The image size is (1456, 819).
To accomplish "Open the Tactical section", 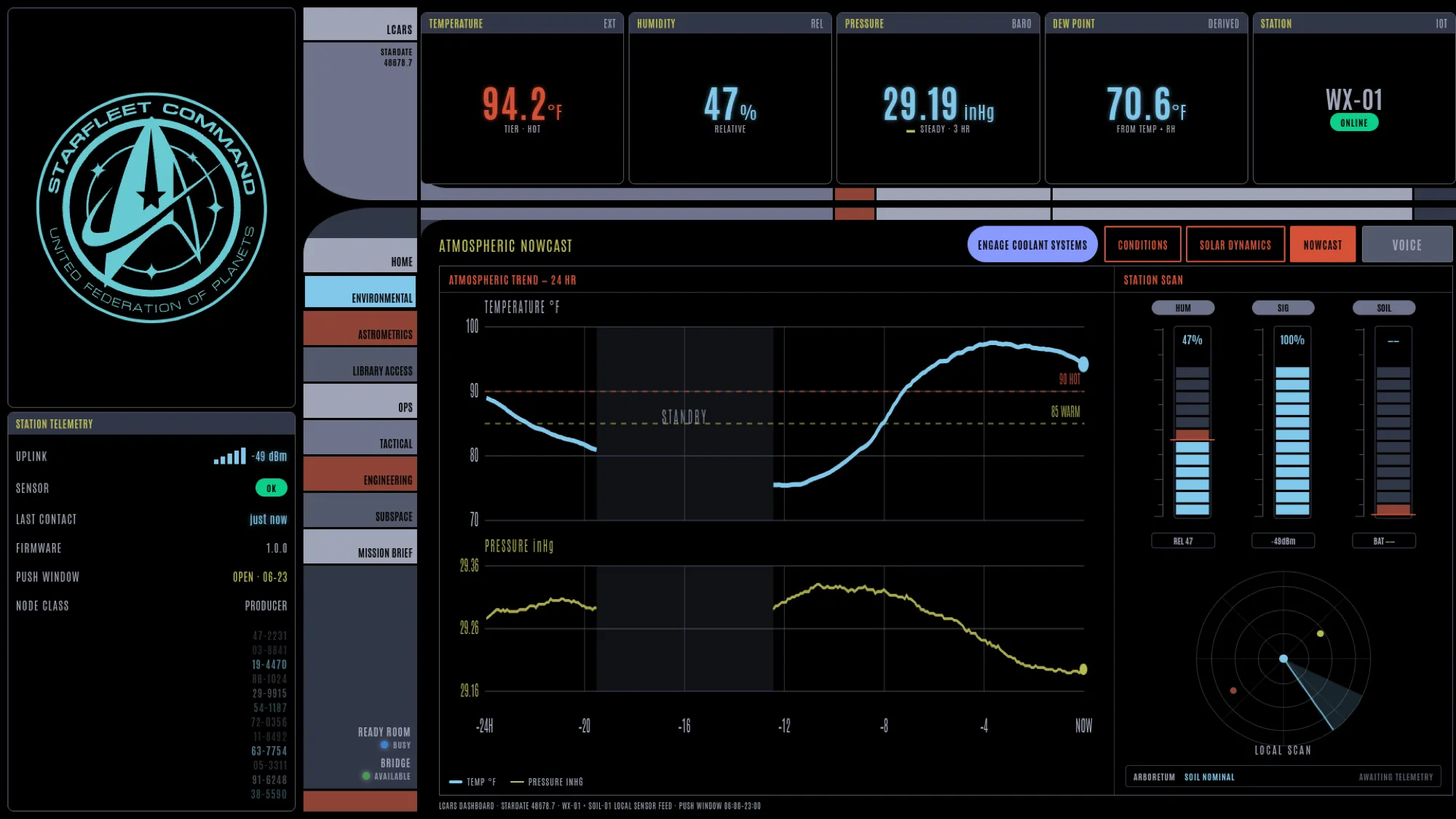I will (360, 438).
